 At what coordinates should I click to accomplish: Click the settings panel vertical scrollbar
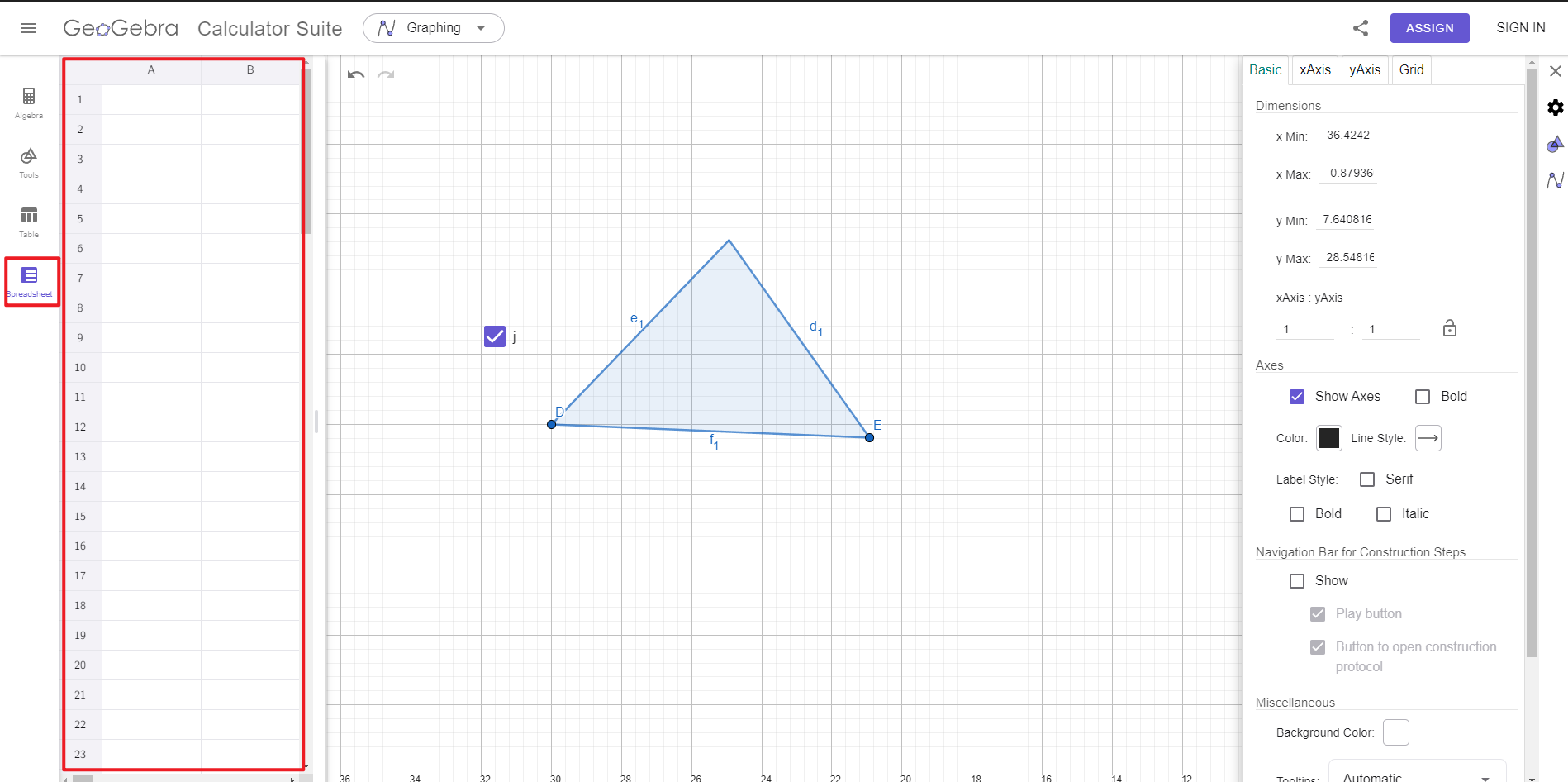coord(1532,364)
